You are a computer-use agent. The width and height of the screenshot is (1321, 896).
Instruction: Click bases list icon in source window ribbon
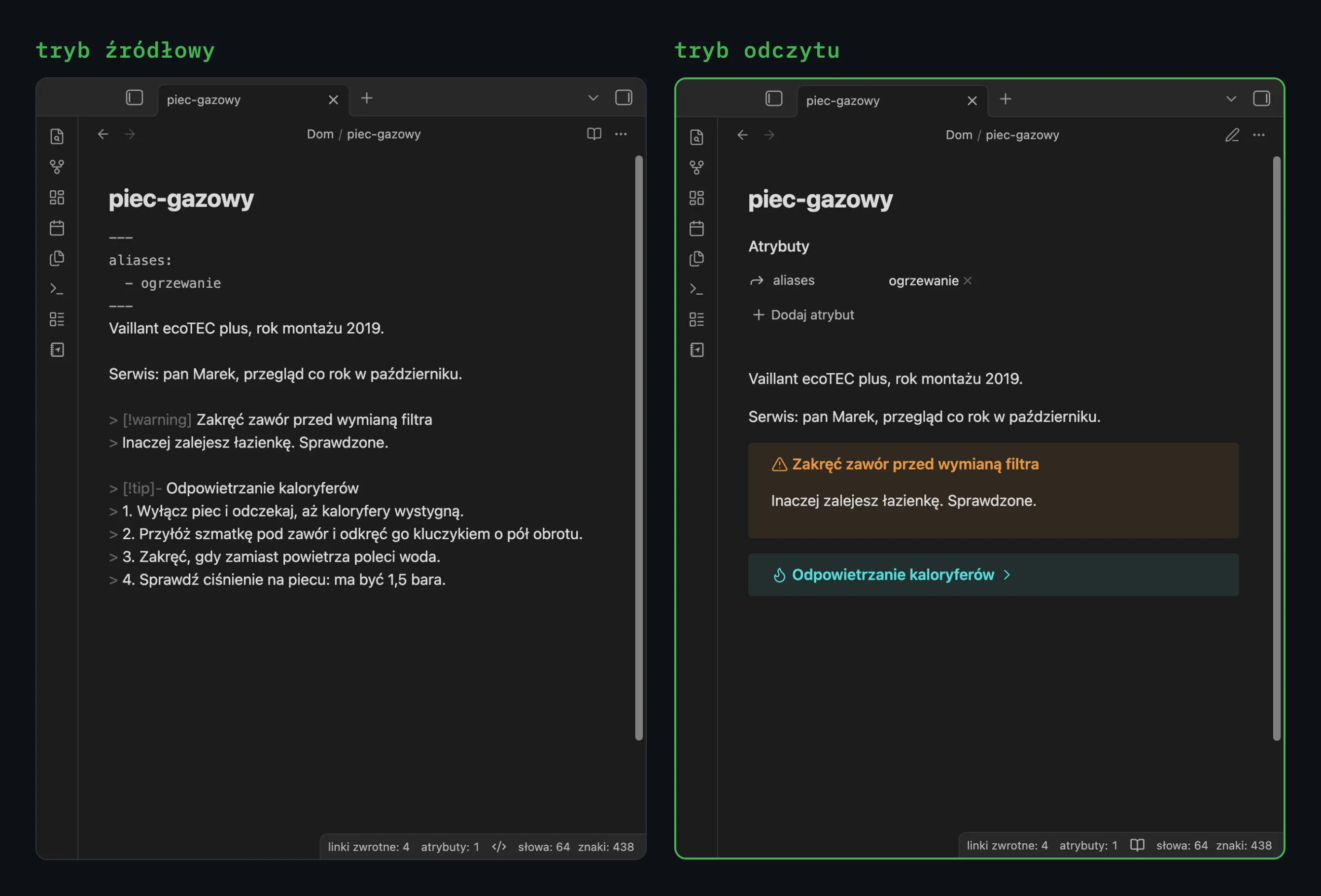(x=57, y=319)
